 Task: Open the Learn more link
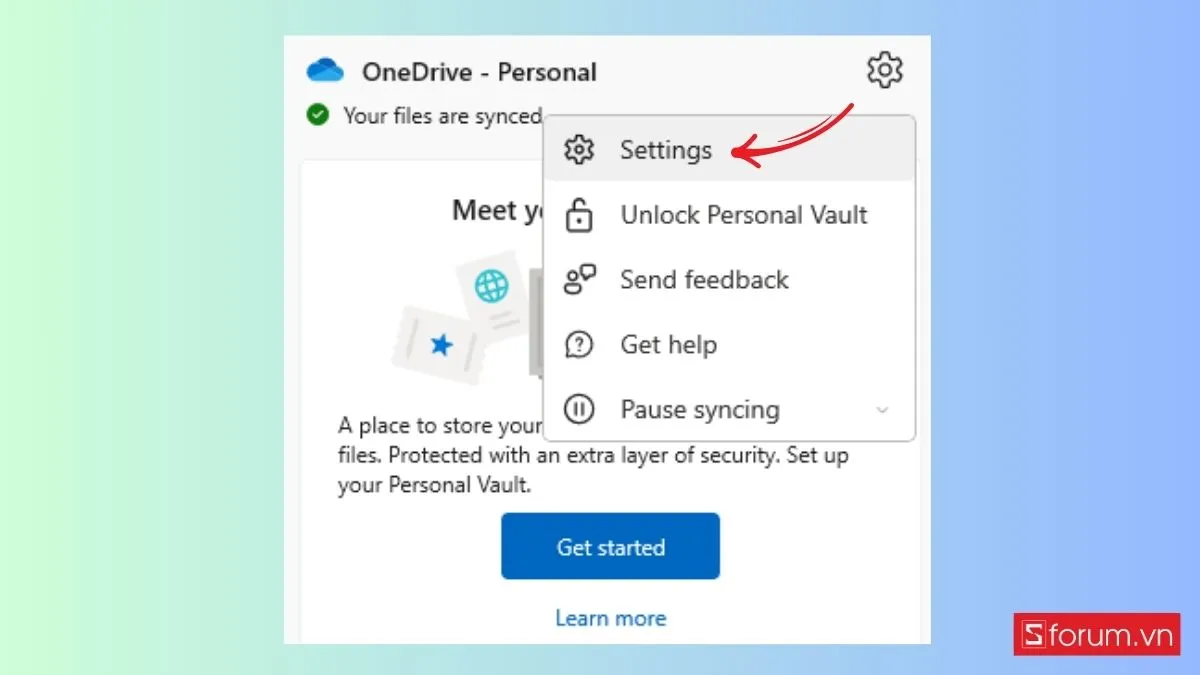610,618
